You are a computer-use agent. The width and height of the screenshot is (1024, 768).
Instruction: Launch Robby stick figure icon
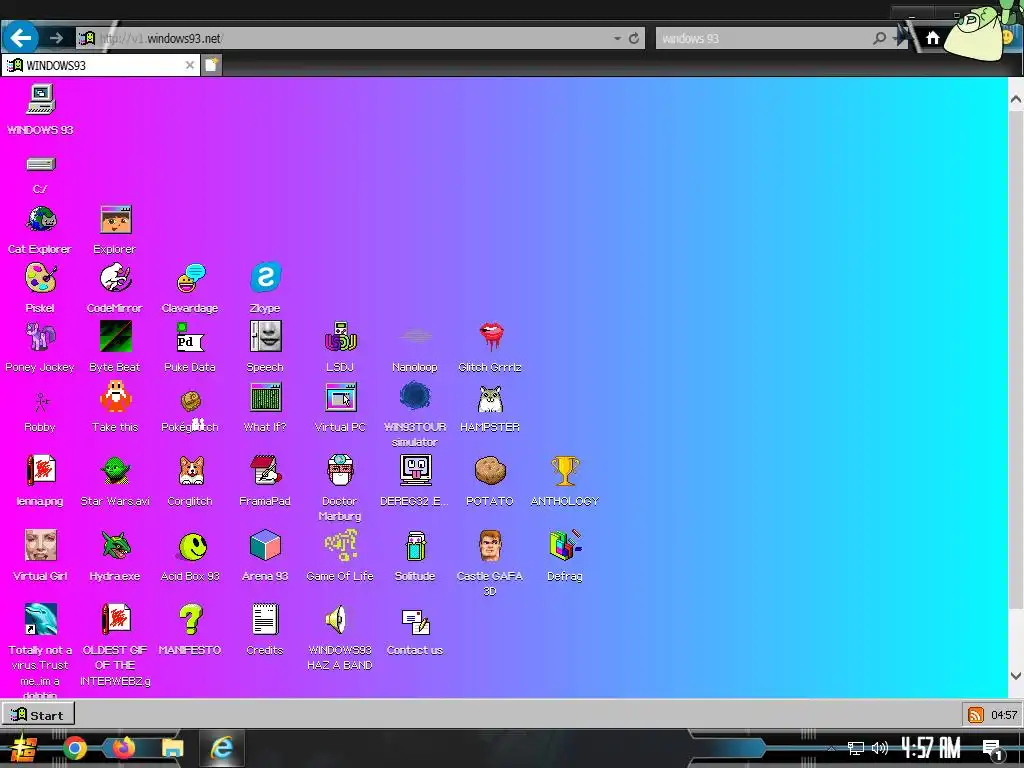coord(40,402)
